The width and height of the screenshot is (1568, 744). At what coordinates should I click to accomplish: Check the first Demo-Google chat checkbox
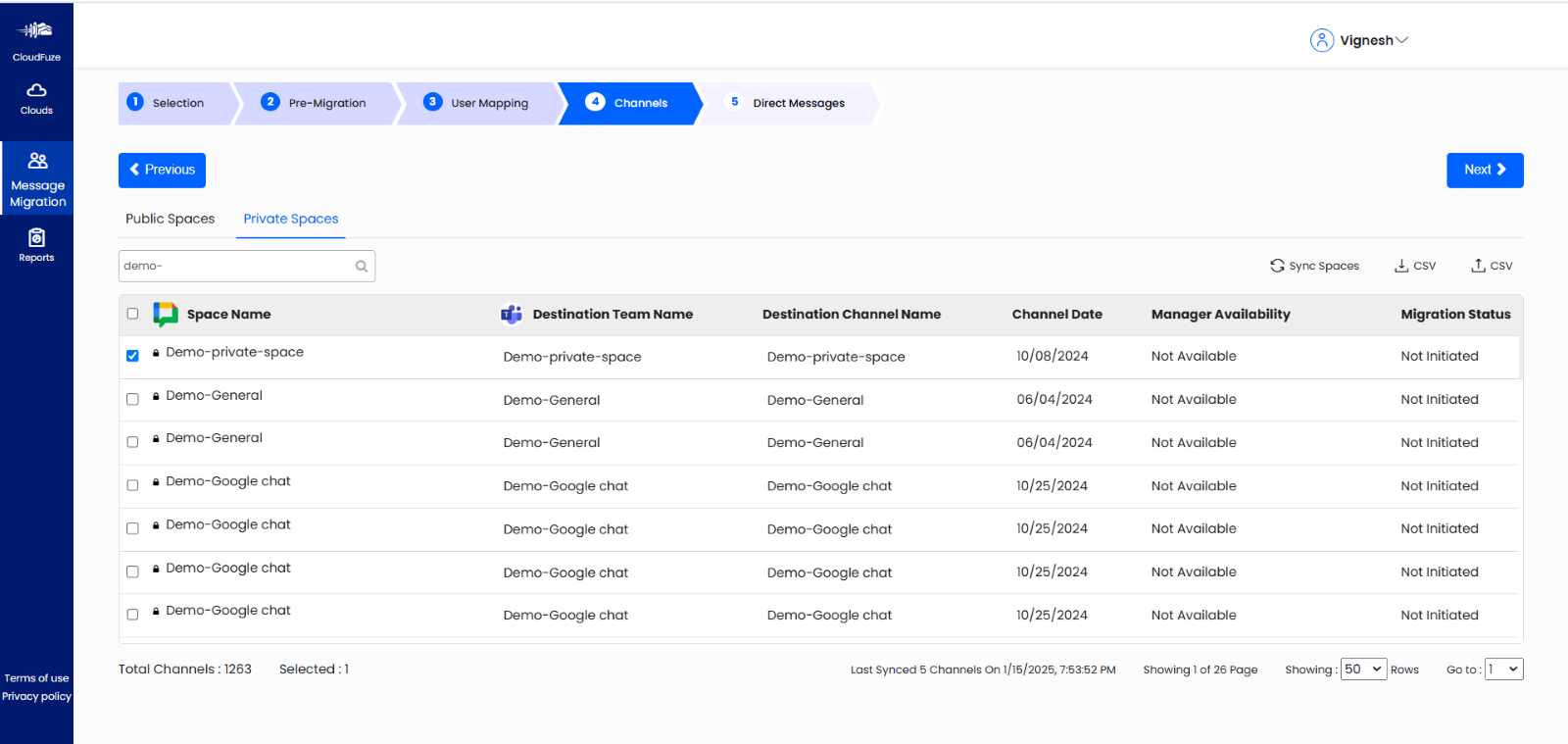[x=132, y=485]
